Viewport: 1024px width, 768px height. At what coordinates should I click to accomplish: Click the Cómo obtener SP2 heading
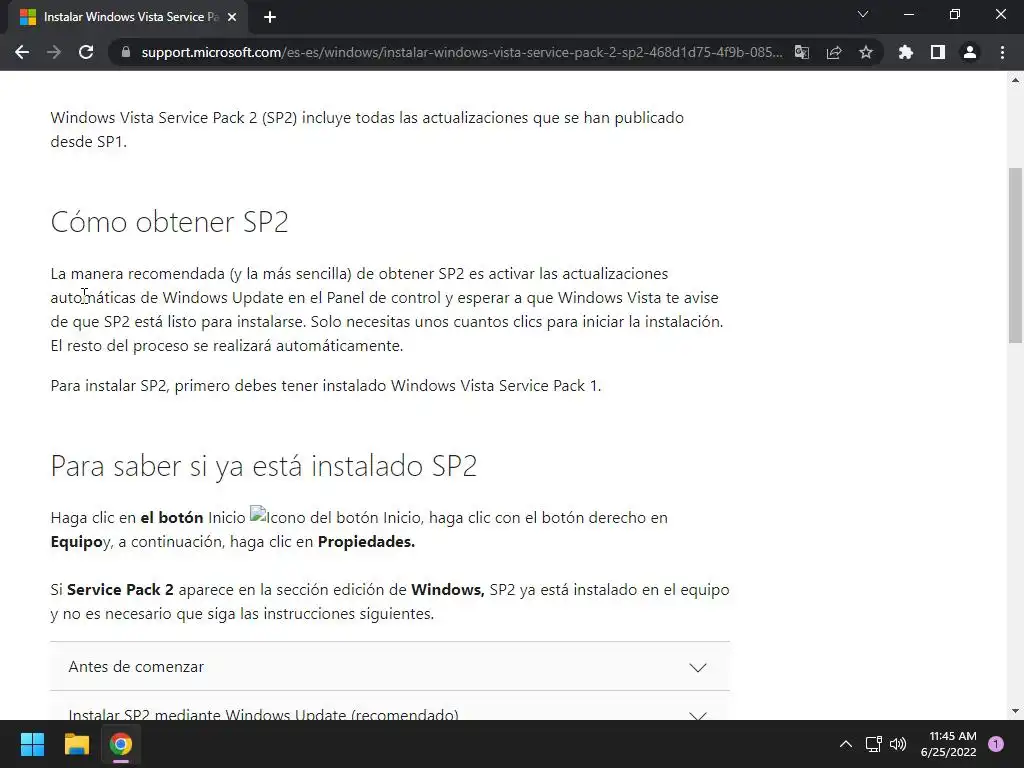(x=169, y=222)
